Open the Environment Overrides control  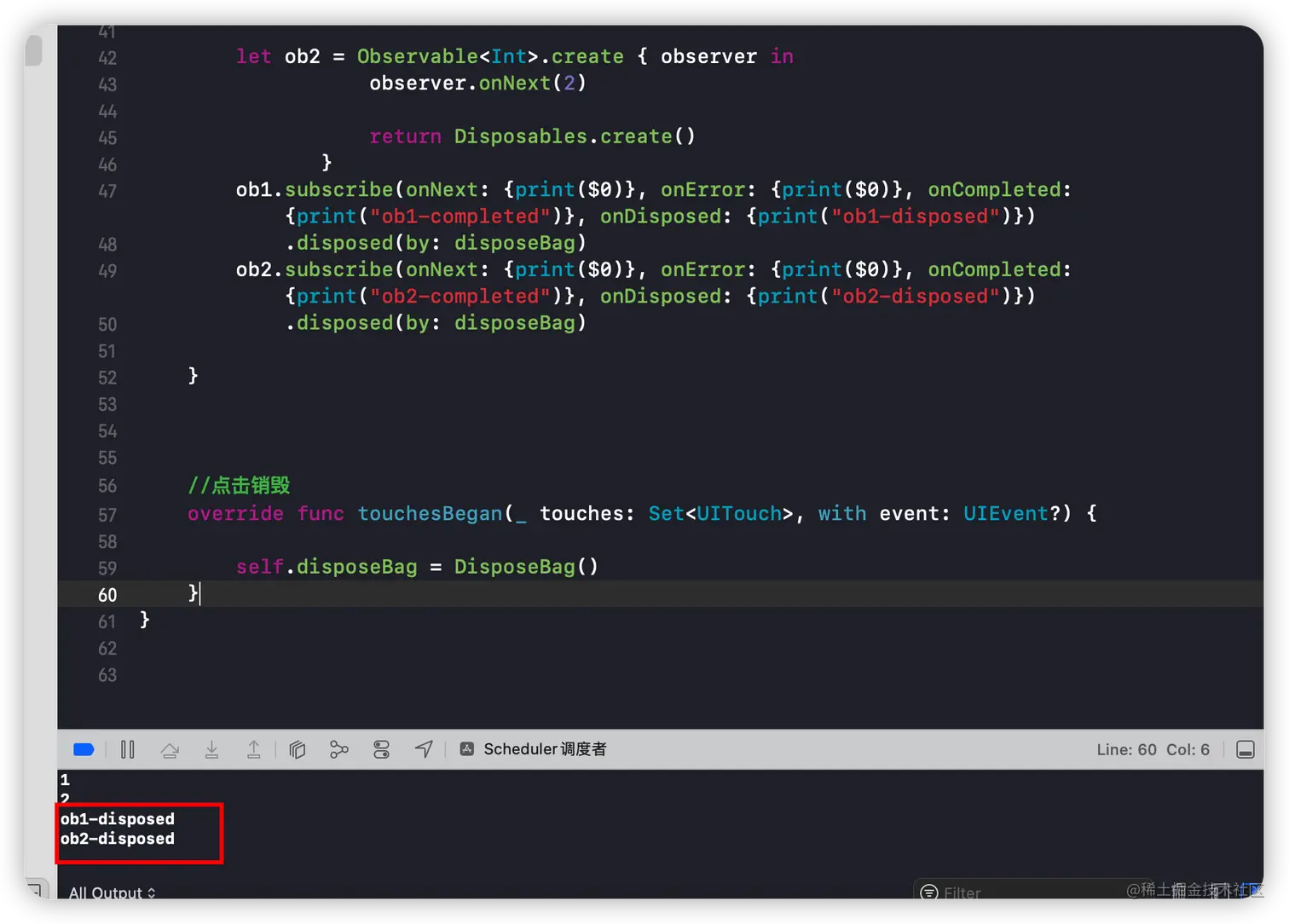pyautogui.click(x=381, y=749)
